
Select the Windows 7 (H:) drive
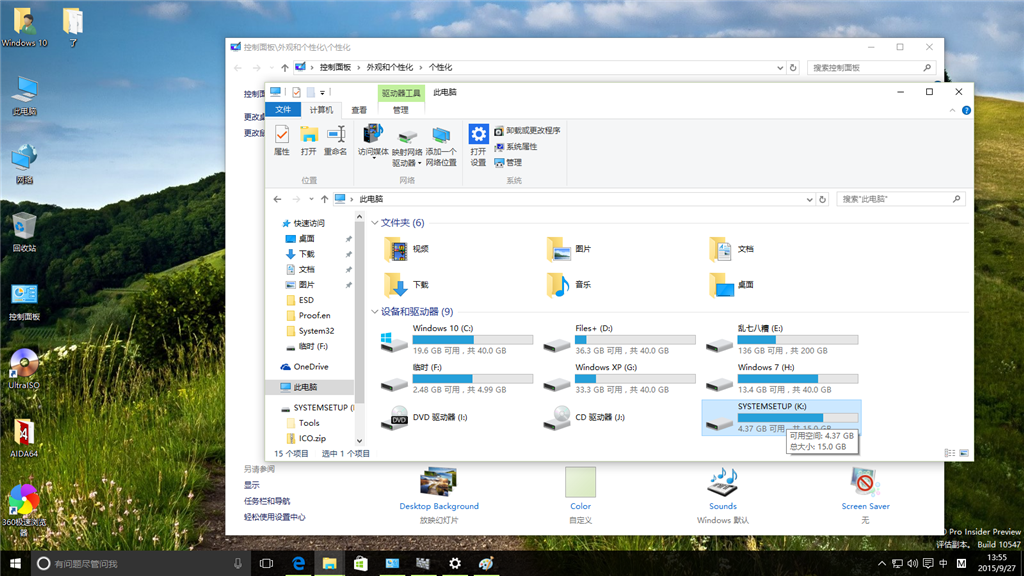coord(782,379)
